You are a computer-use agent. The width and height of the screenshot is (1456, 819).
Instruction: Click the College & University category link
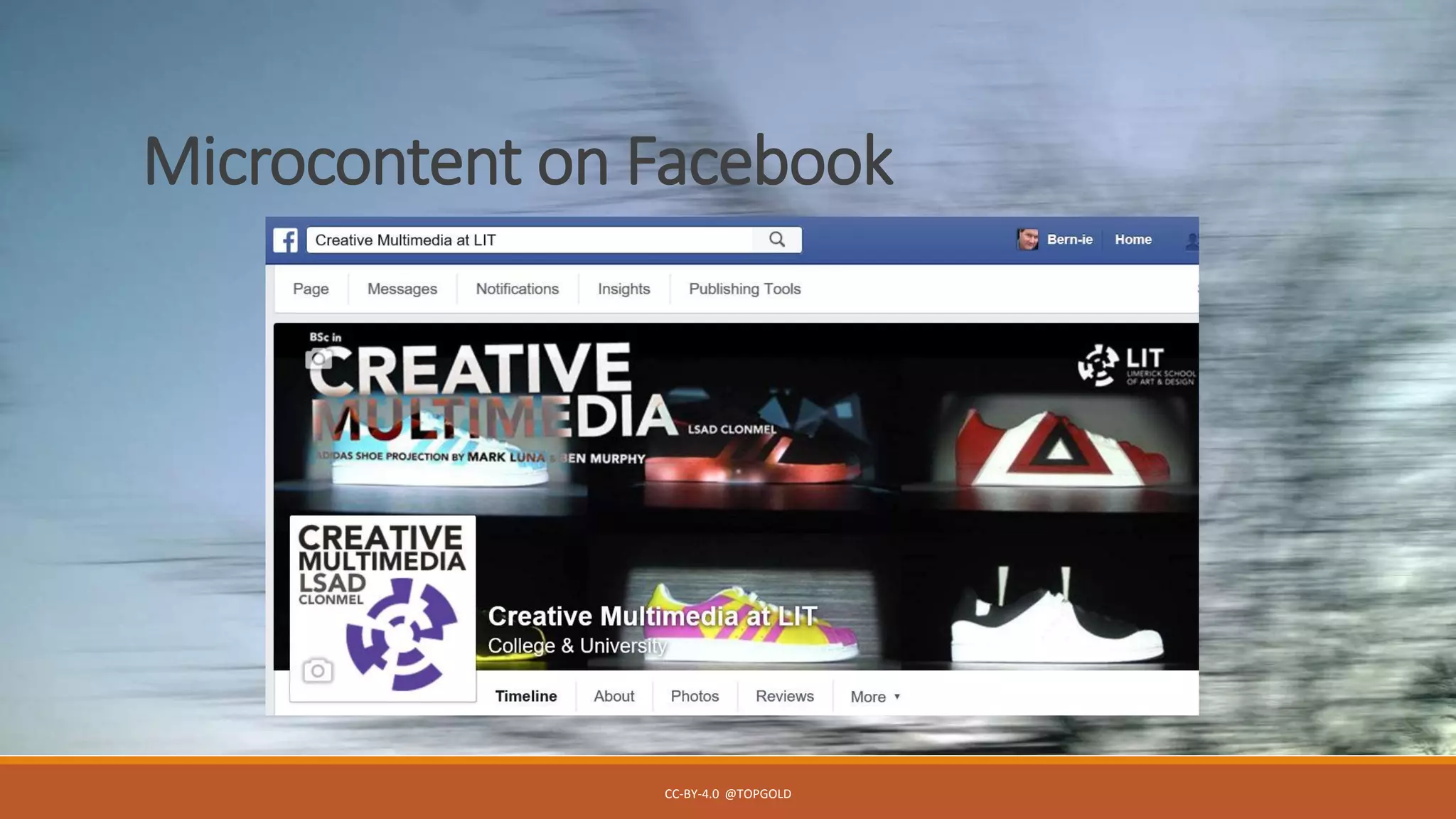point(577,646)
